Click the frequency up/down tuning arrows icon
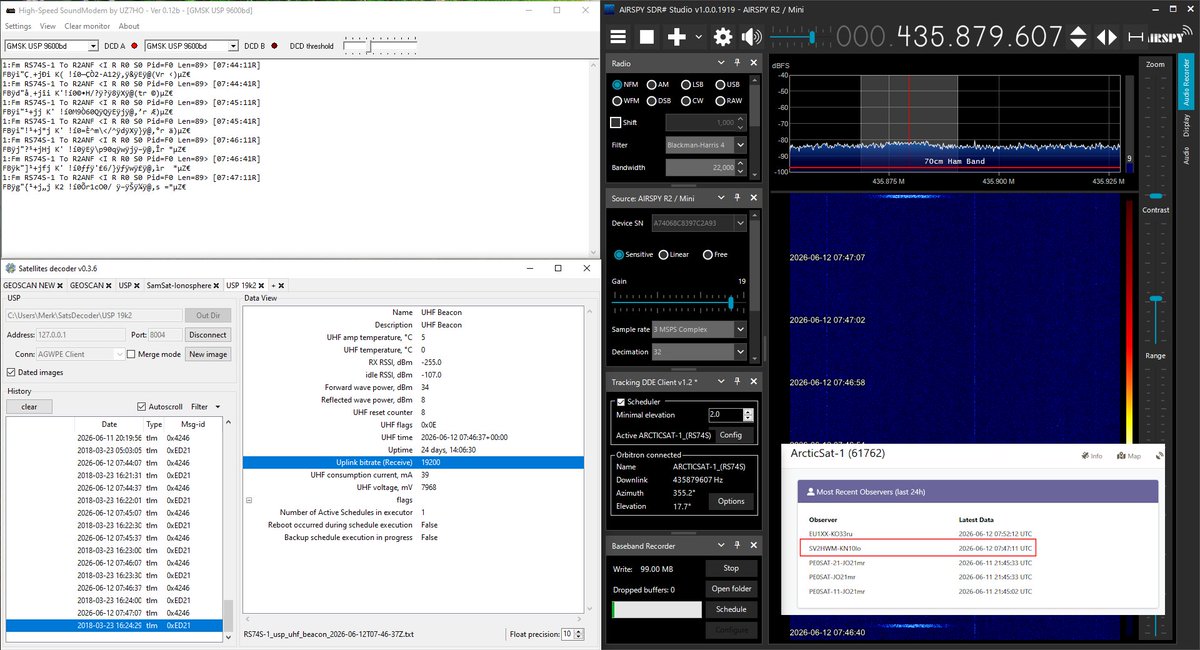This screenshot has height=650, width=1200. pyautogui.click(x=1076, y=37)
